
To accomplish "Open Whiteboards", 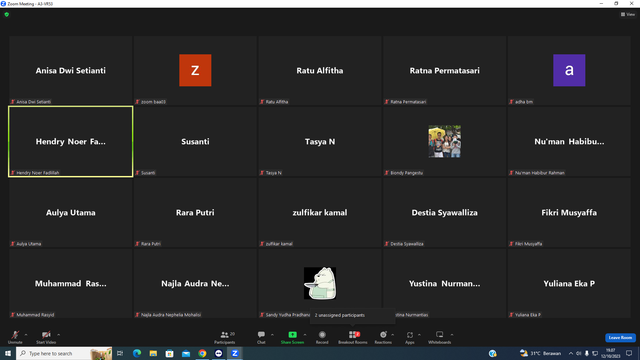I will (x=440, y=337).
